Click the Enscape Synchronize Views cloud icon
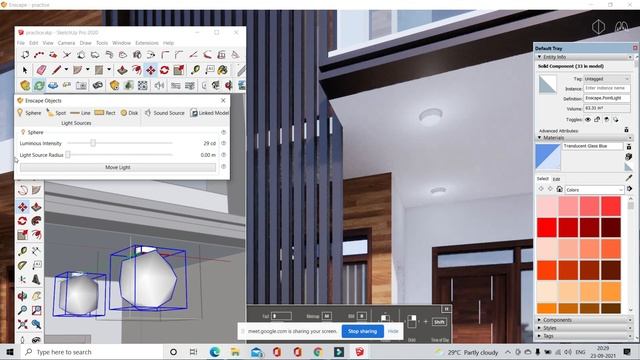Screen dimensions: 640x360 click(x=53, y=85)
